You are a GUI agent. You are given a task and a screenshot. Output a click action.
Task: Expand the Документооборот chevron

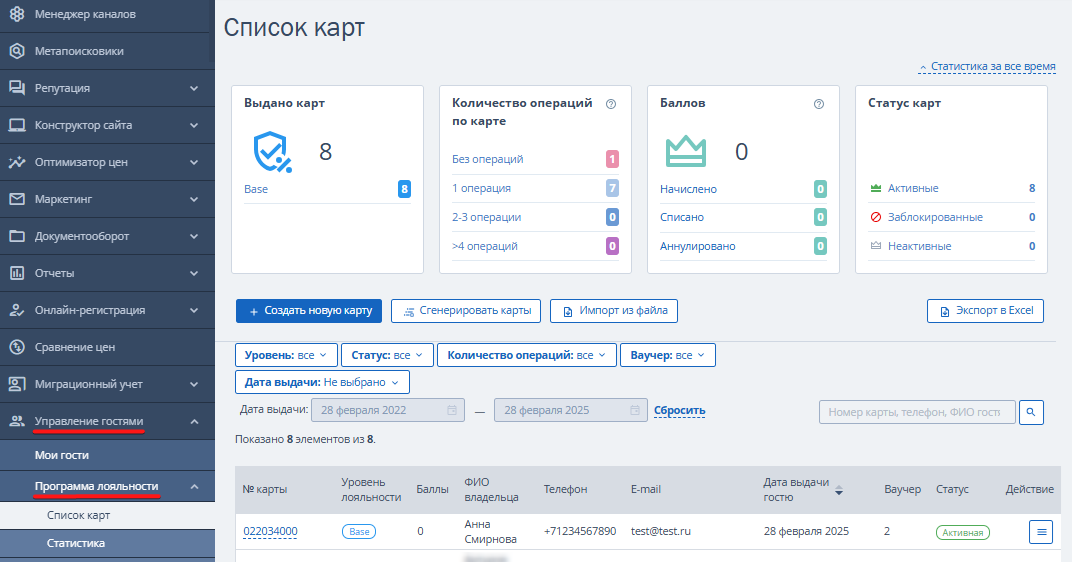[194, 236]
